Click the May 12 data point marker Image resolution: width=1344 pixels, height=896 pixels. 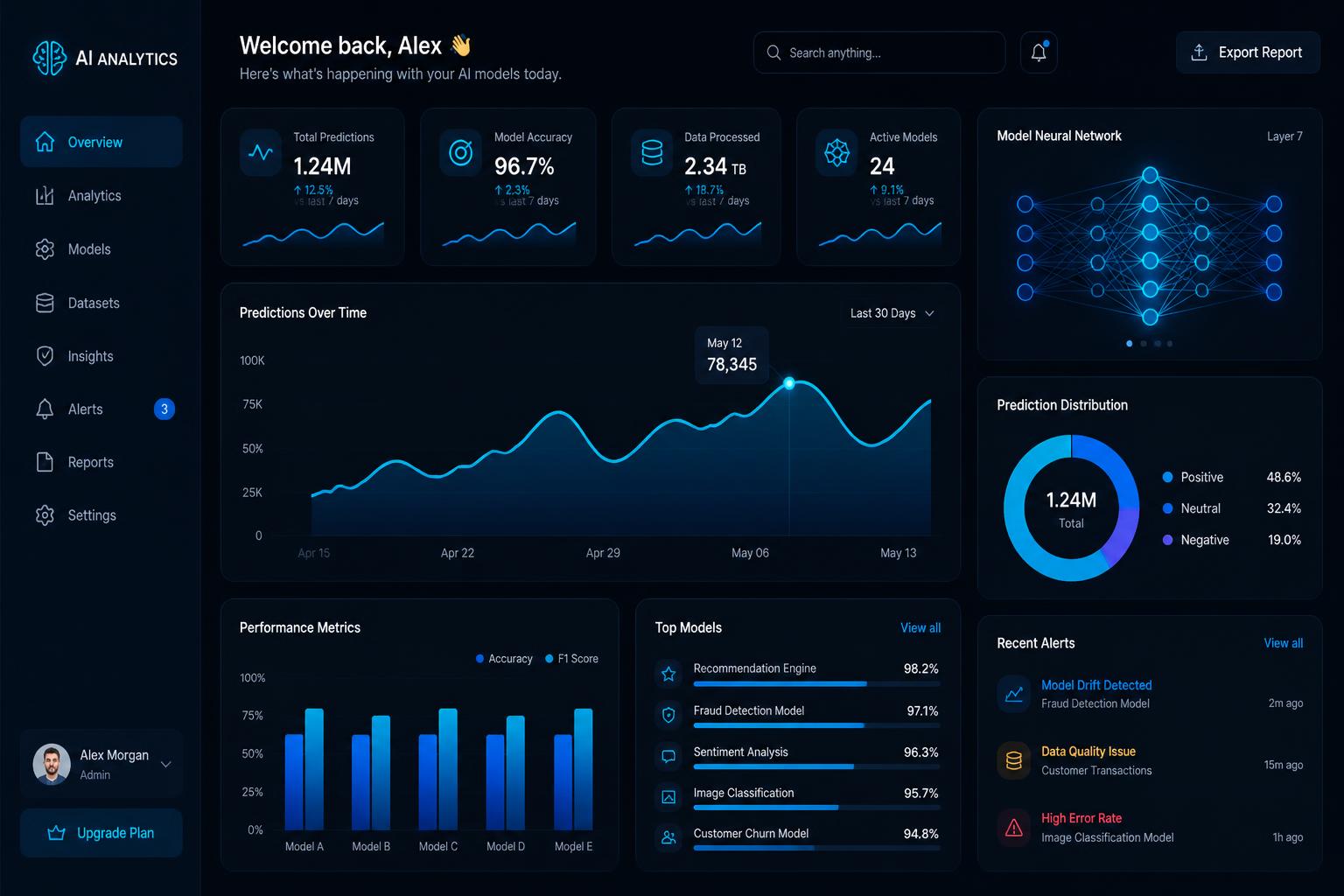point(789,383)
